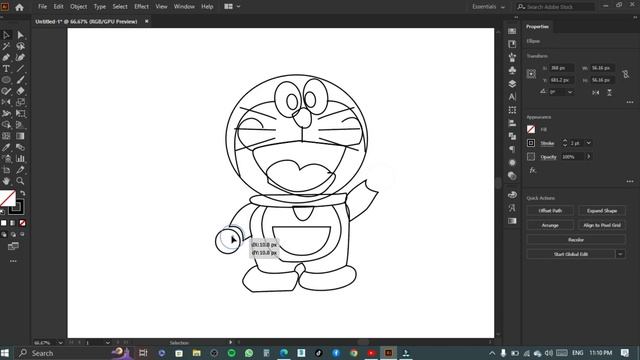The width and height of the screenshot is (640, 360).
Task: Activate the Scale tool
Action: click(20, 102)
